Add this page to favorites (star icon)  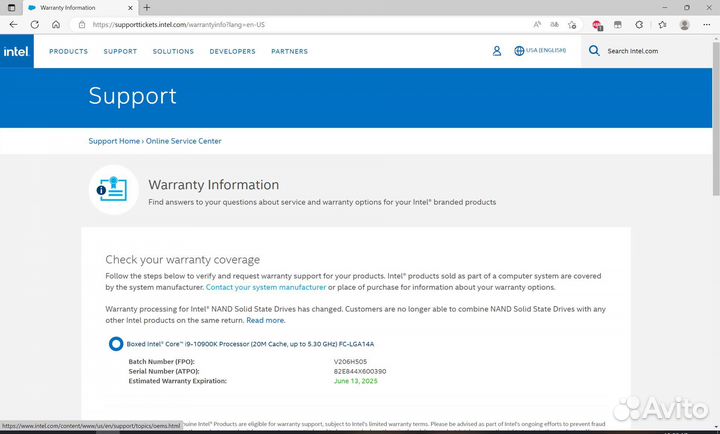point(575,24)
